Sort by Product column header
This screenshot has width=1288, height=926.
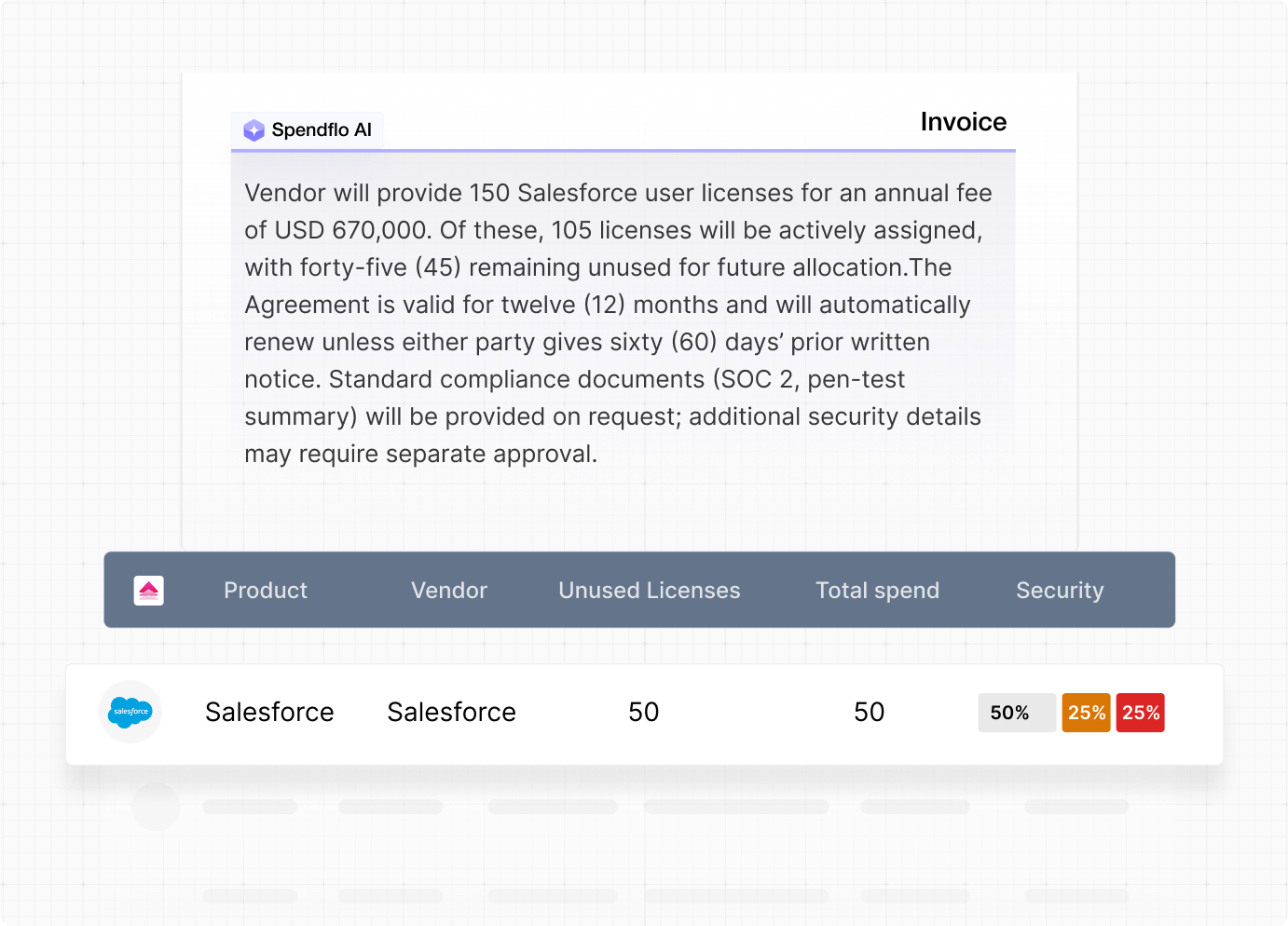click(266, 591)
